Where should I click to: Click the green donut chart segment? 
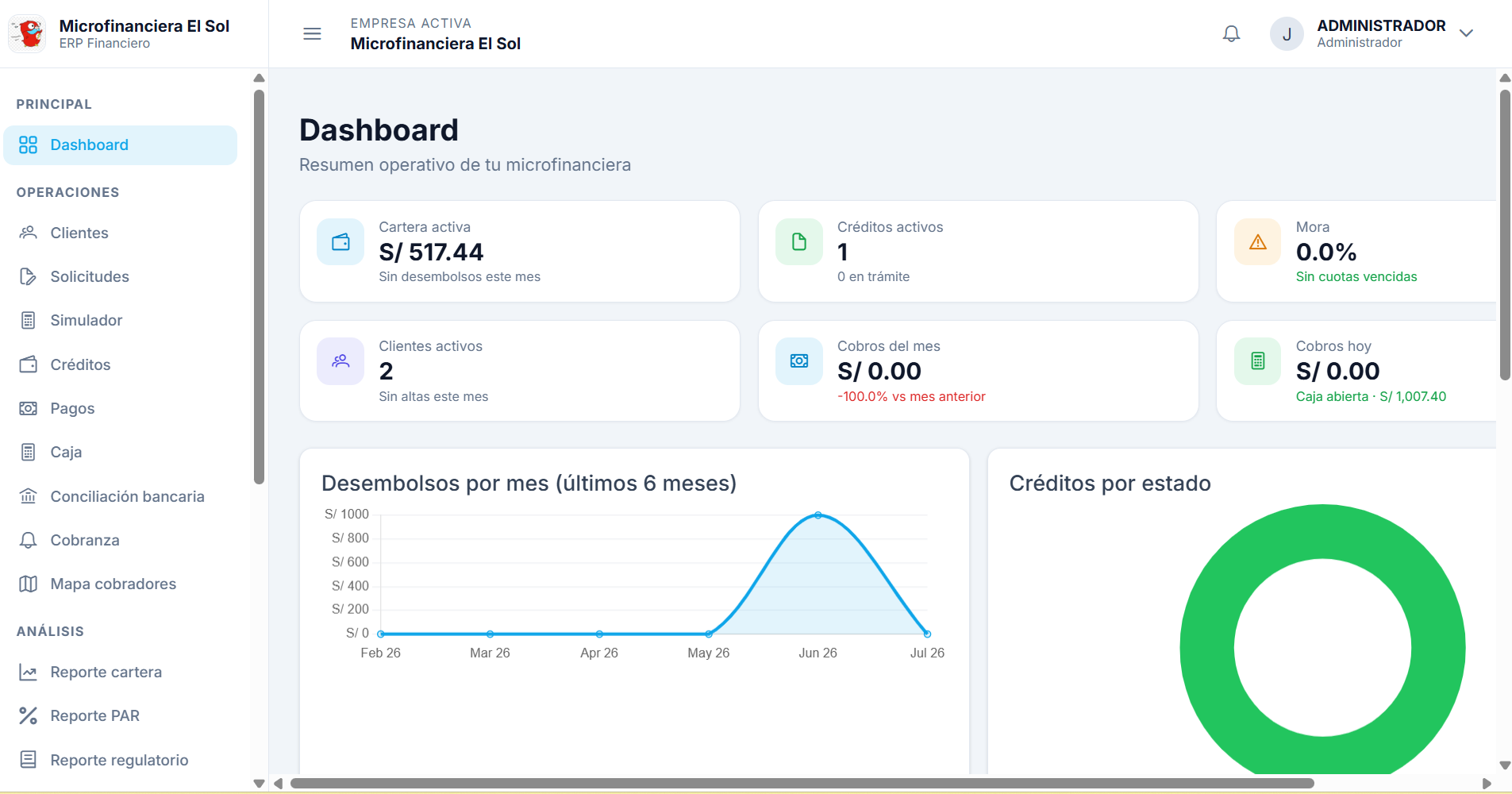click(1208, 649)
